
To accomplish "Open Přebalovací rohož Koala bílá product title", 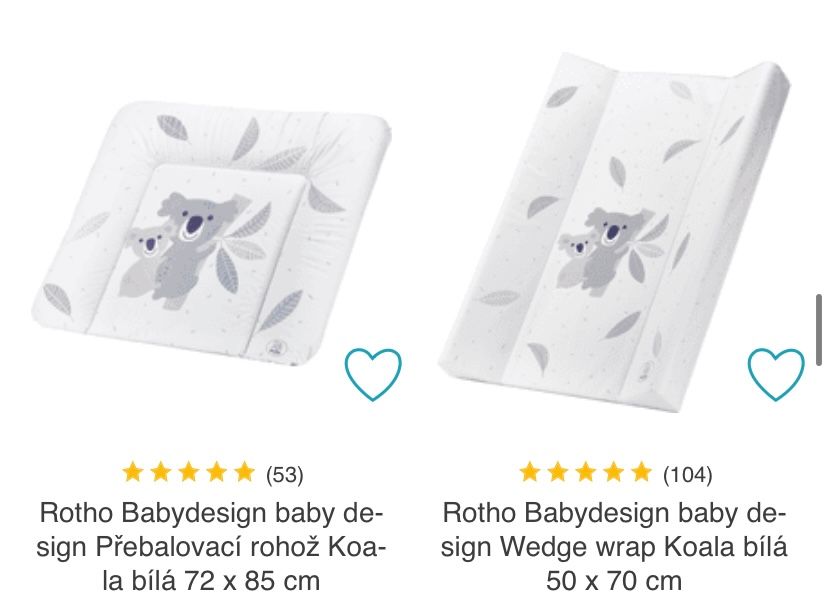I will [211, 547].
